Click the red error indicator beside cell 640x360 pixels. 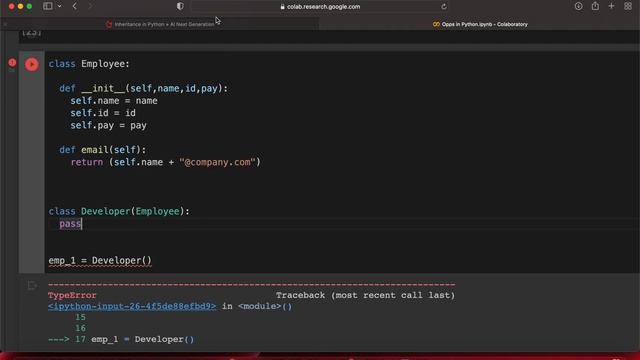(x=12, y=62)
